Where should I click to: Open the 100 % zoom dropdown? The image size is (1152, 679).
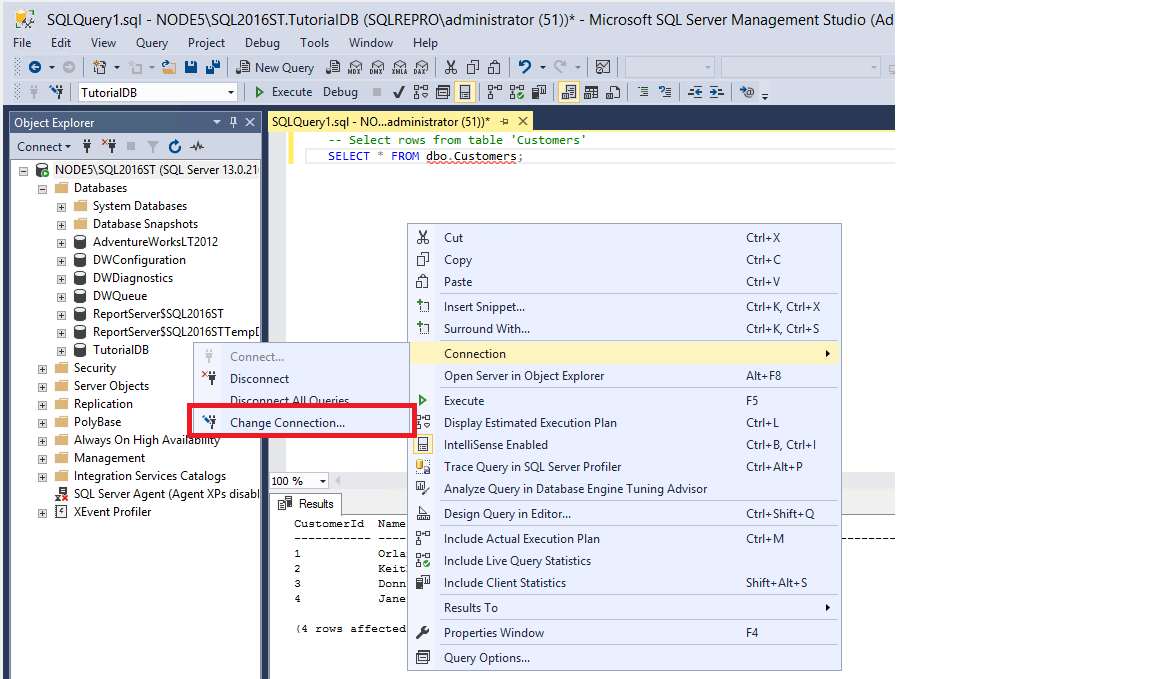tap(323, 482)
